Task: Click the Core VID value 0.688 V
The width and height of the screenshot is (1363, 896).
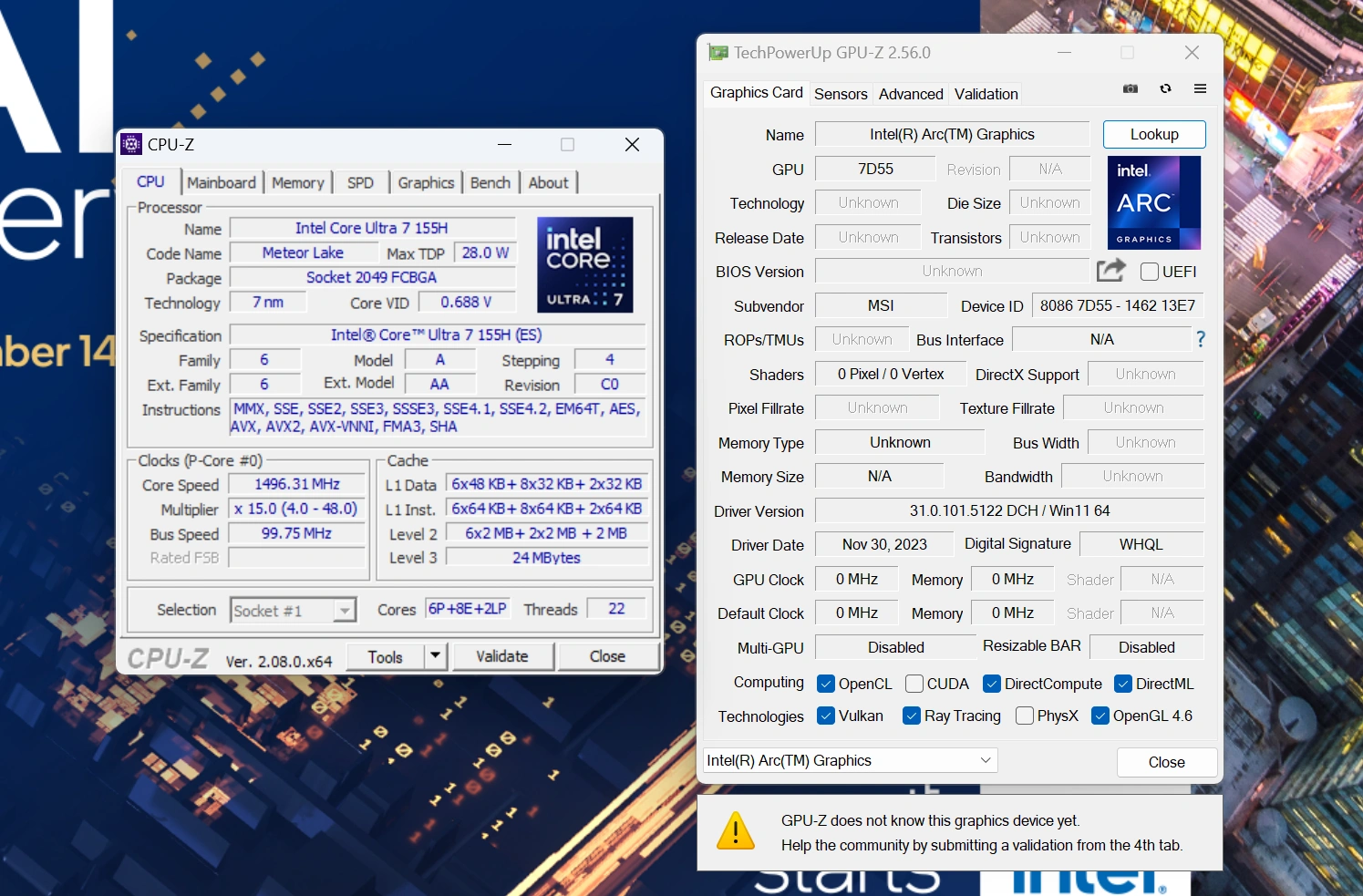Action: [466, 302]
